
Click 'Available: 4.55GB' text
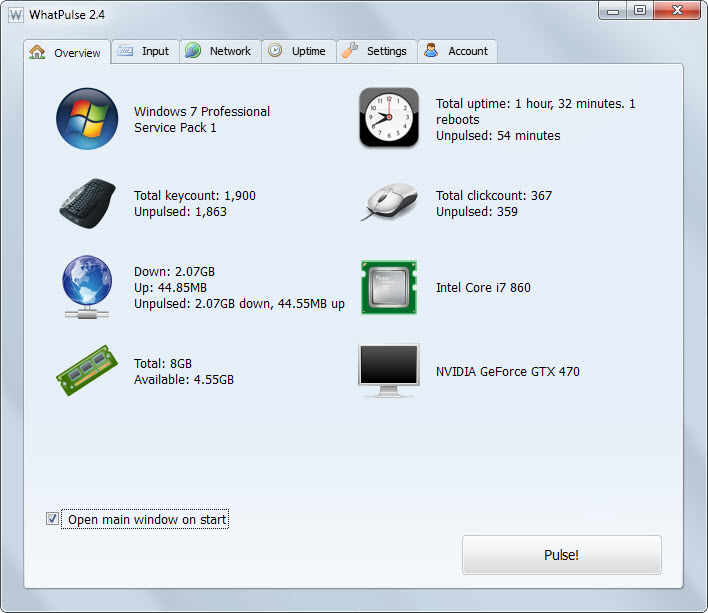point(184,380)
